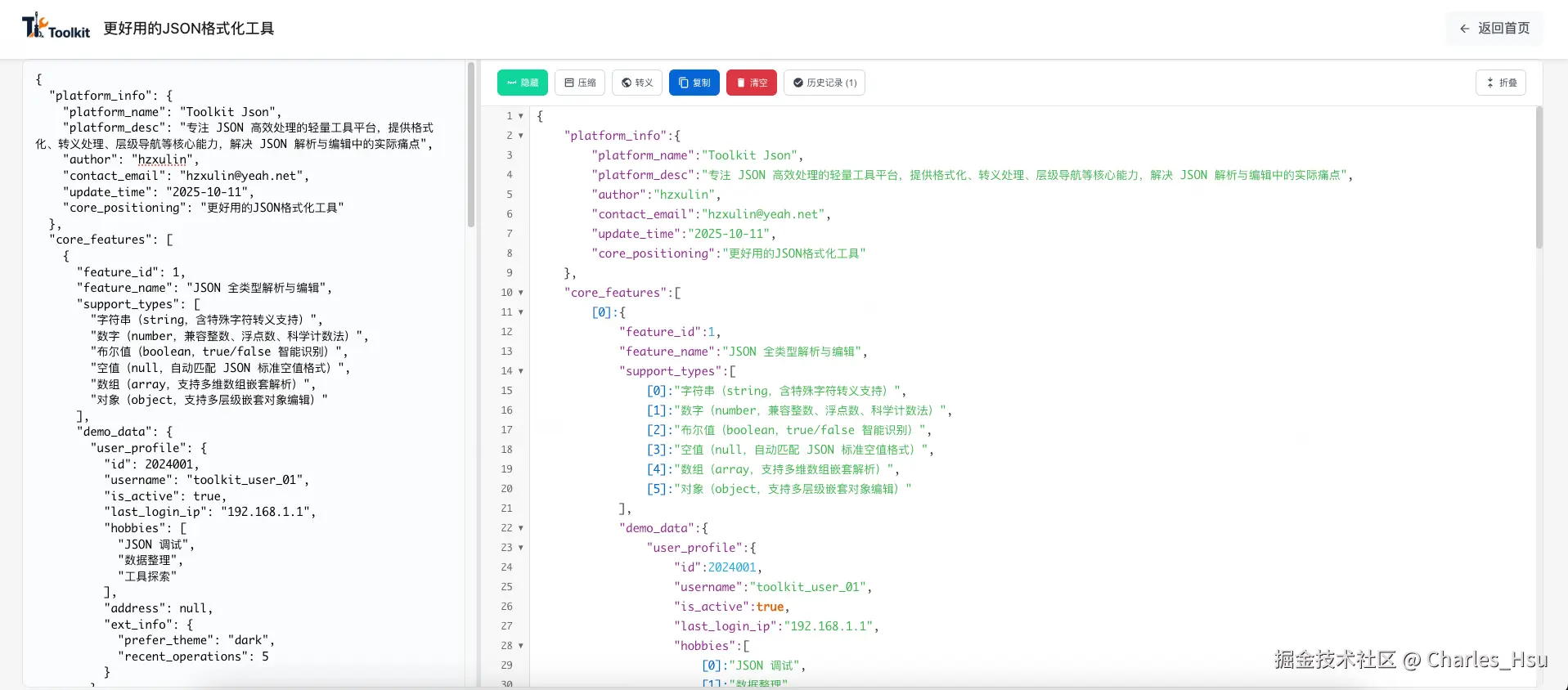Collapse support_types fold arrow on line 14
The height and width of the screenshot is (690, 1568).
pyautogui.click(x=521, y=371)
